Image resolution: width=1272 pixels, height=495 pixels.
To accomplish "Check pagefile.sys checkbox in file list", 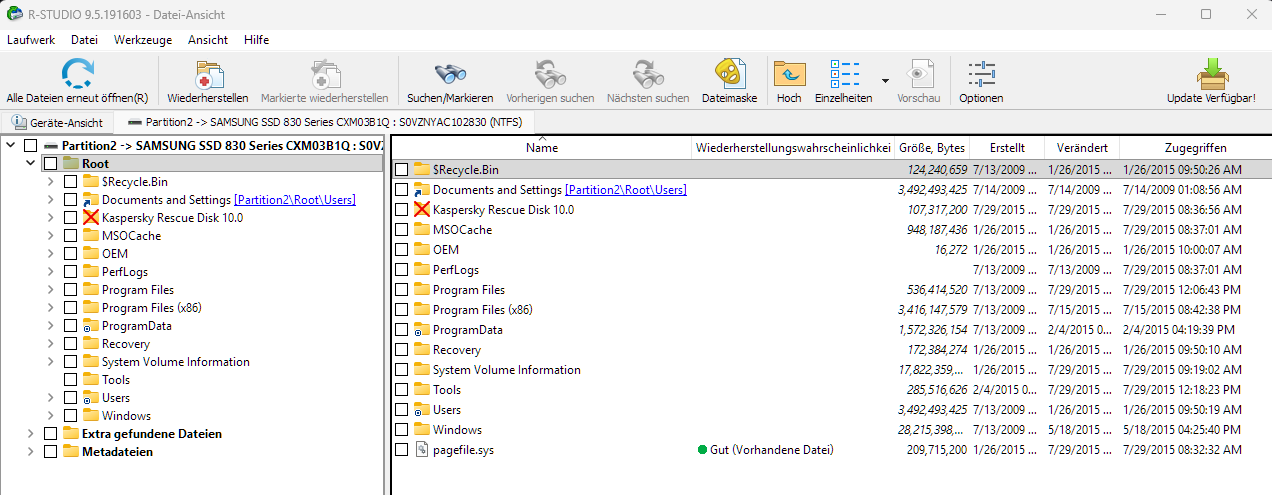I will click(401, 450).
